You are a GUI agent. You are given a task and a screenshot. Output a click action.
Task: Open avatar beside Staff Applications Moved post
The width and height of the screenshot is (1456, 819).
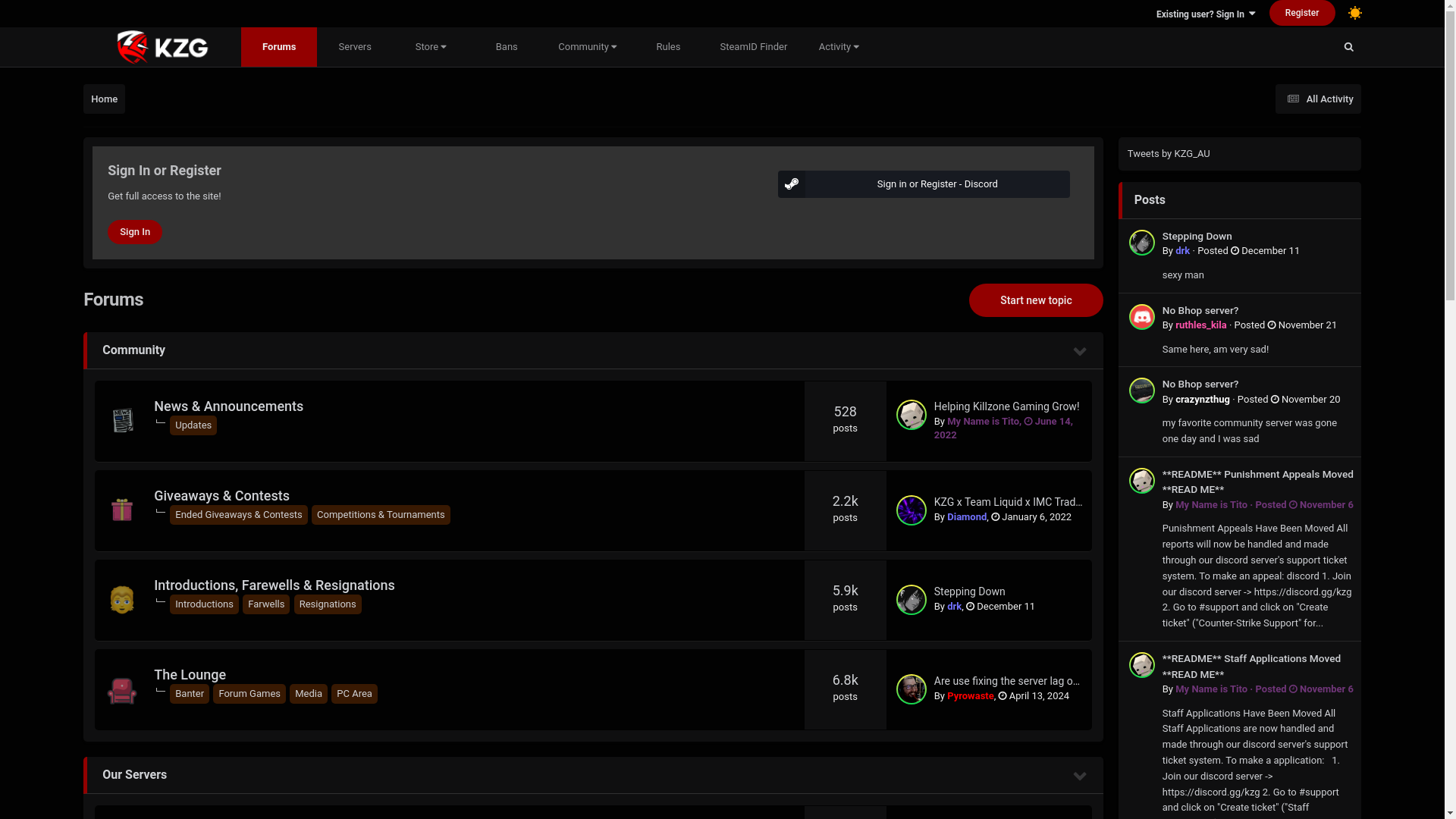tap(1142, 665)
